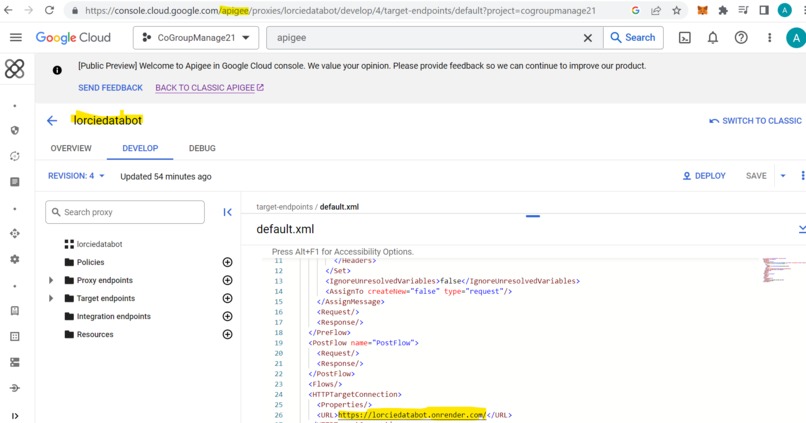
Task: Open the help question mark icon
Action: click(x=741, y=38)
